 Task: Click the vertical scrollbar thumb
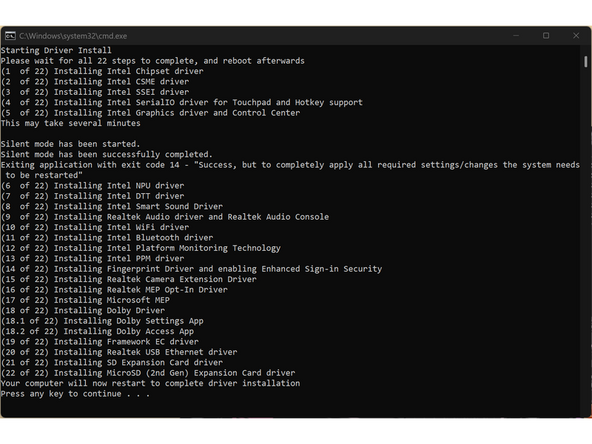coord(586,62)
